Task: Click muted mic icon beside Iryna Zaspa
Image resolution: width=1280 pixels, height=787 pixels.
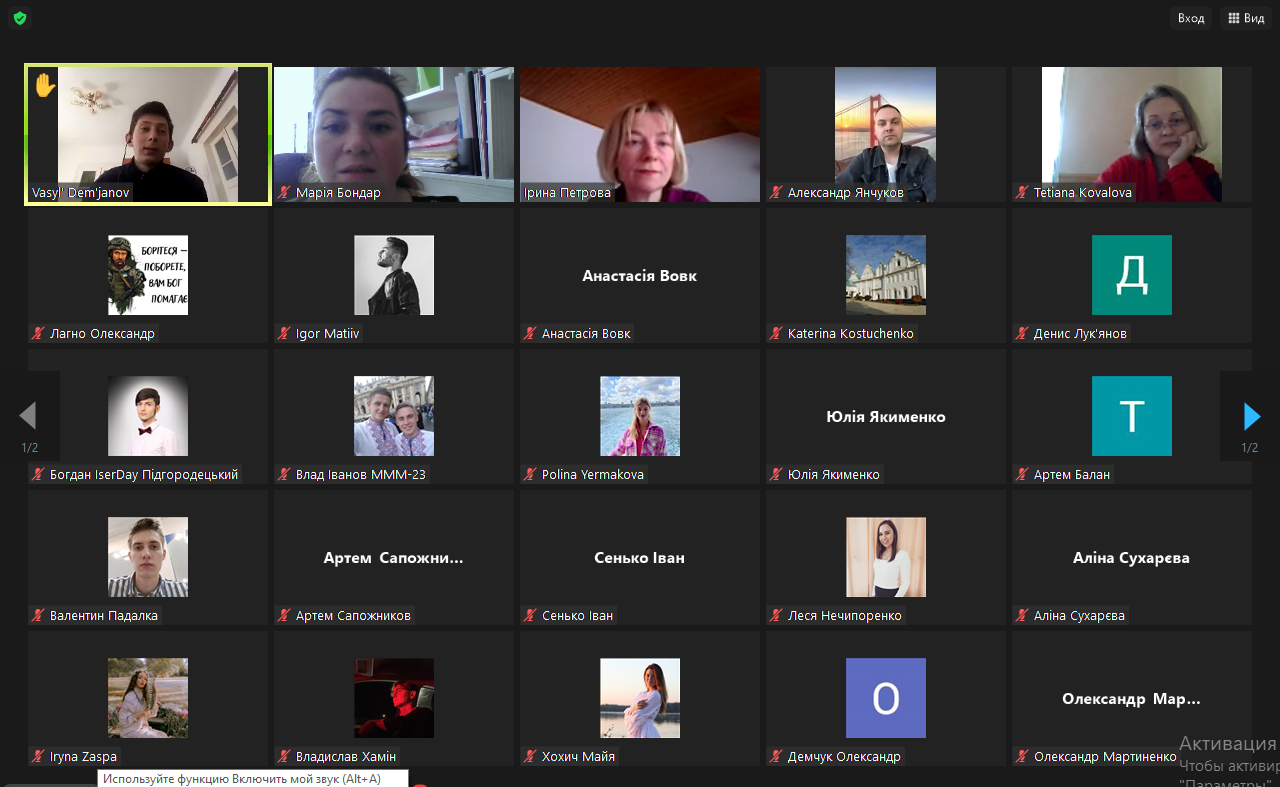Action: [x=39, y=757]
